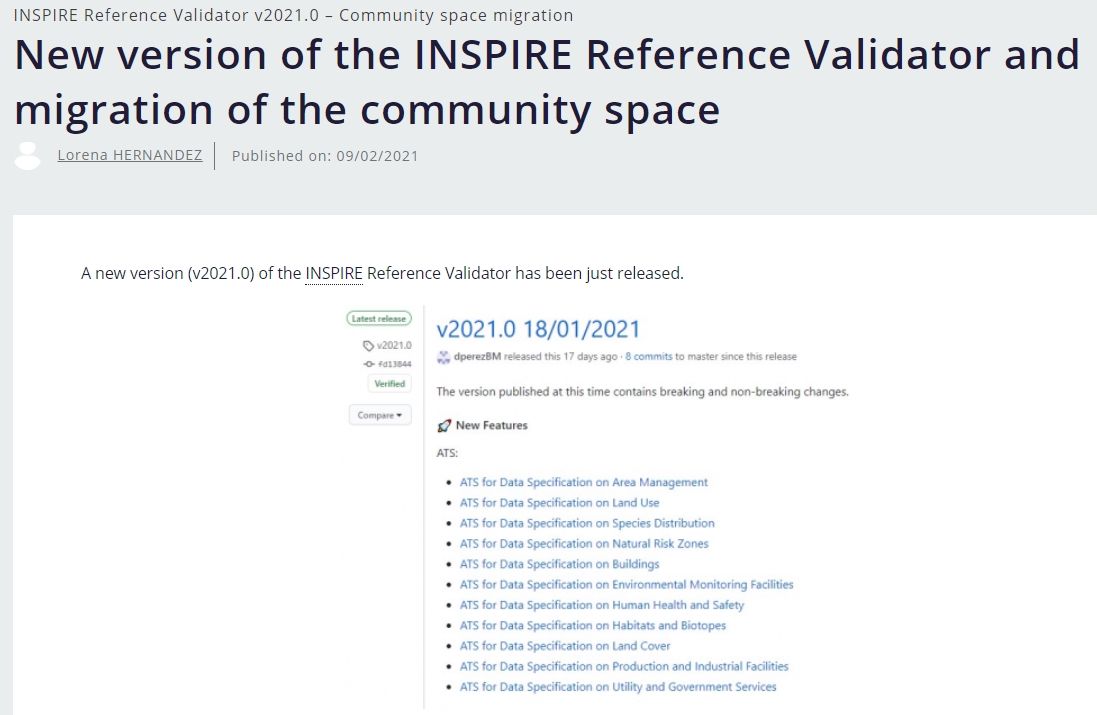
Task: Click the v2021.0 tag icon
Action: coord(369,346)
